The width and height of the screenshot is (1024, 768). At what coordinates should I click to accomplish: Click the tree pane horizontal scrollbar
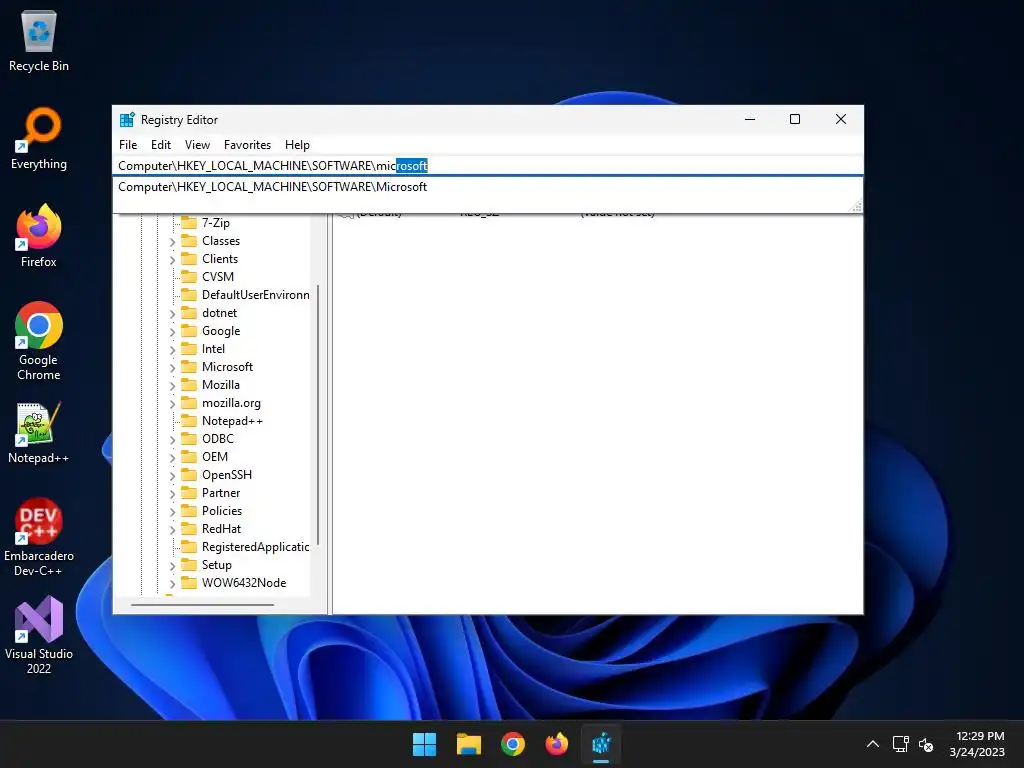tap(202, 605)
